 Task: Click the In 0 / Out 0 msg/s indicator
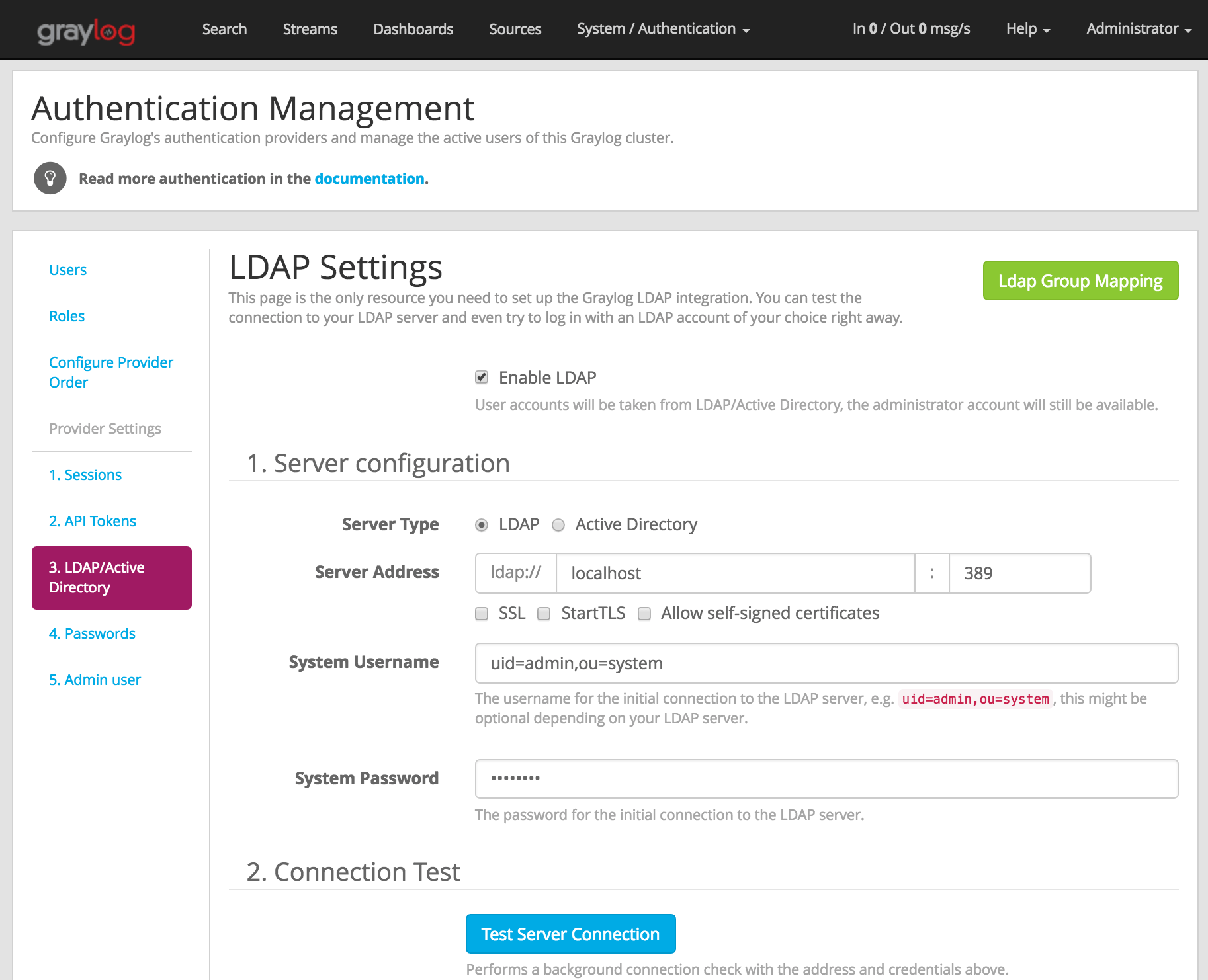click(911, 29)
